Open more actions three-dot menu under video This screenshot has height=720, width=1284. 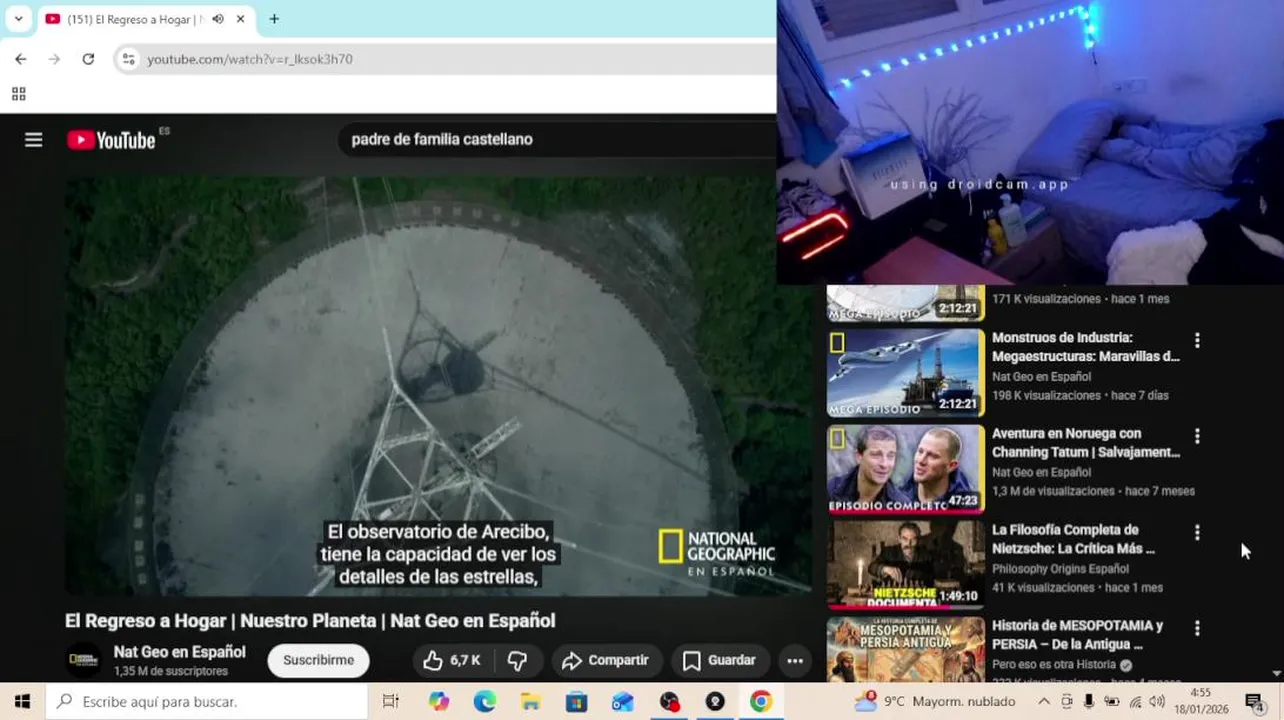pos(795,660)
